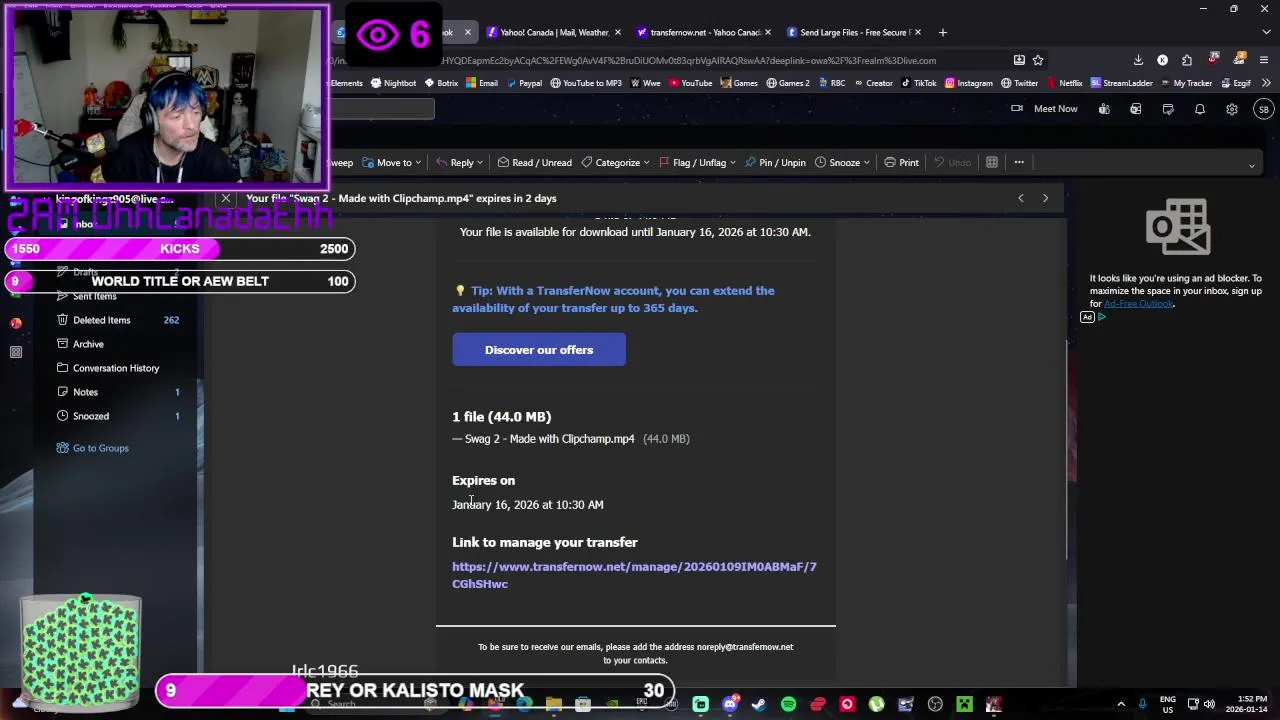Click Print in the Outlook toolbar
Viewport: 1280px width, 720px height.
901,162
